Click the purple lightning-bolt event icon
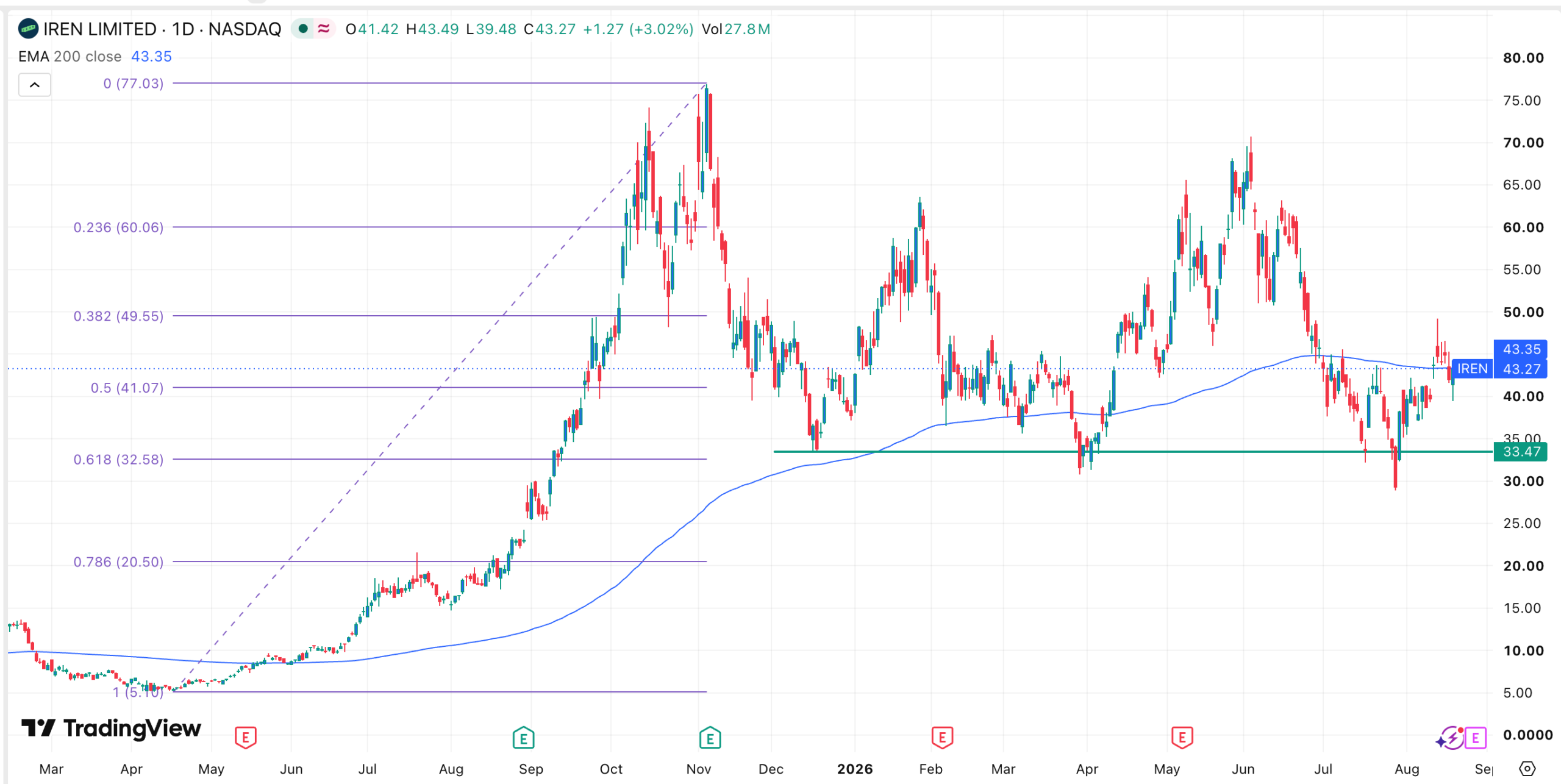The image size is (1561, 784). click(1451, 738)
